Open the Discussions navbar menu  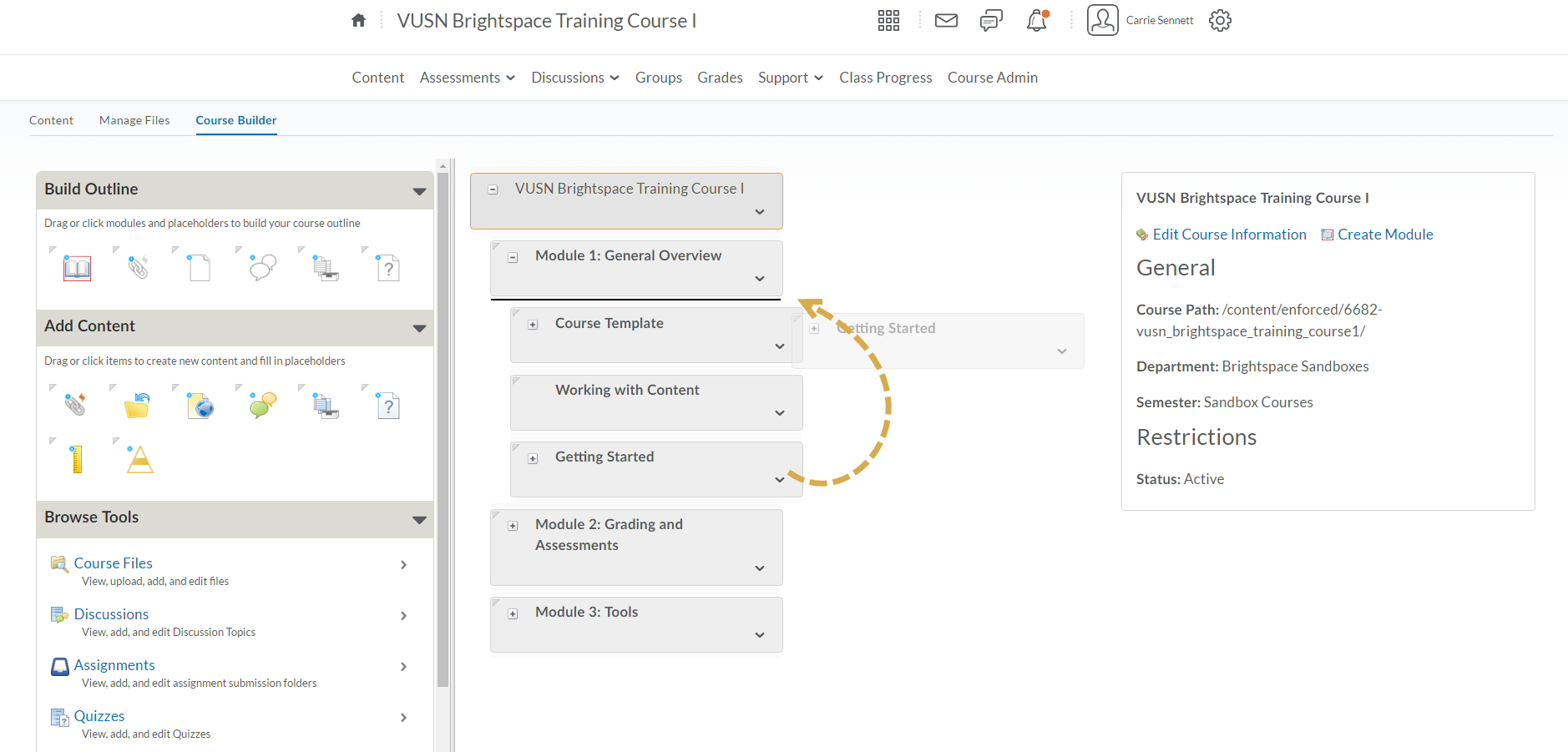pos(575,78)
